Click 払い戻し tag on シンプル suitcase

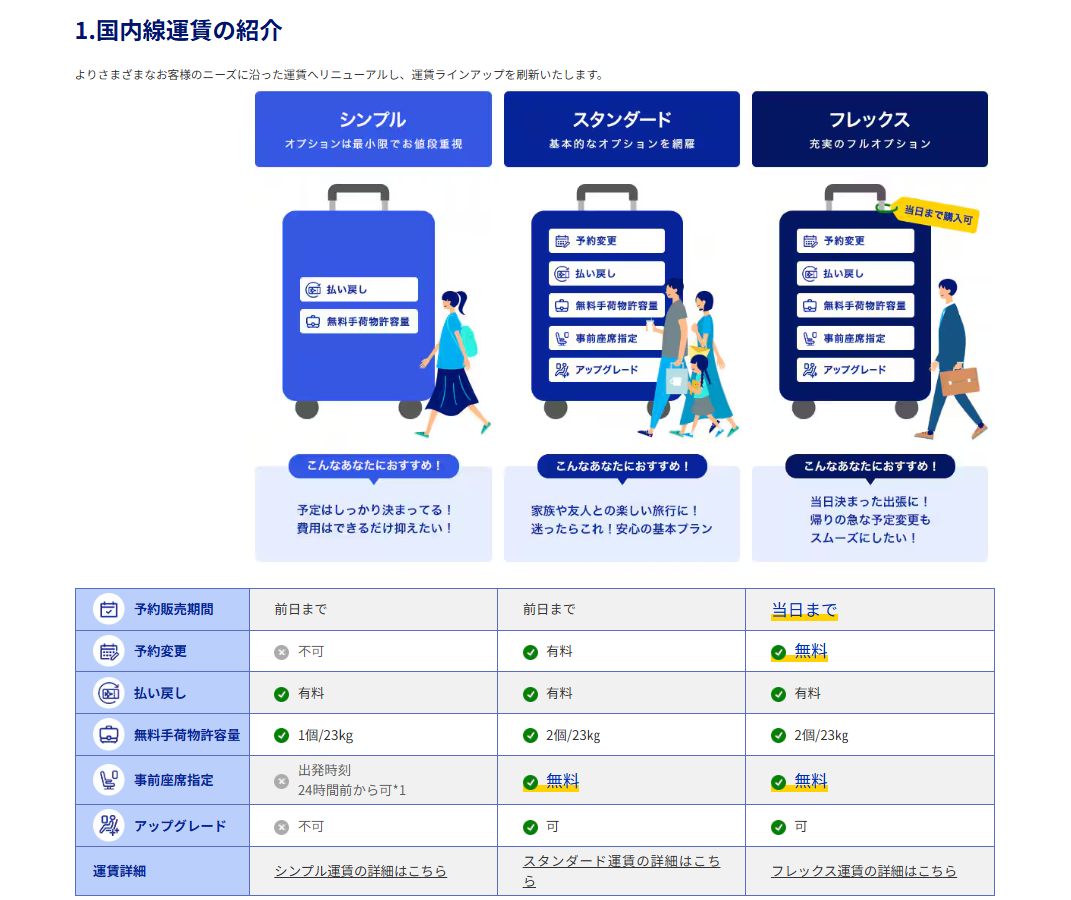click(359, 290)
